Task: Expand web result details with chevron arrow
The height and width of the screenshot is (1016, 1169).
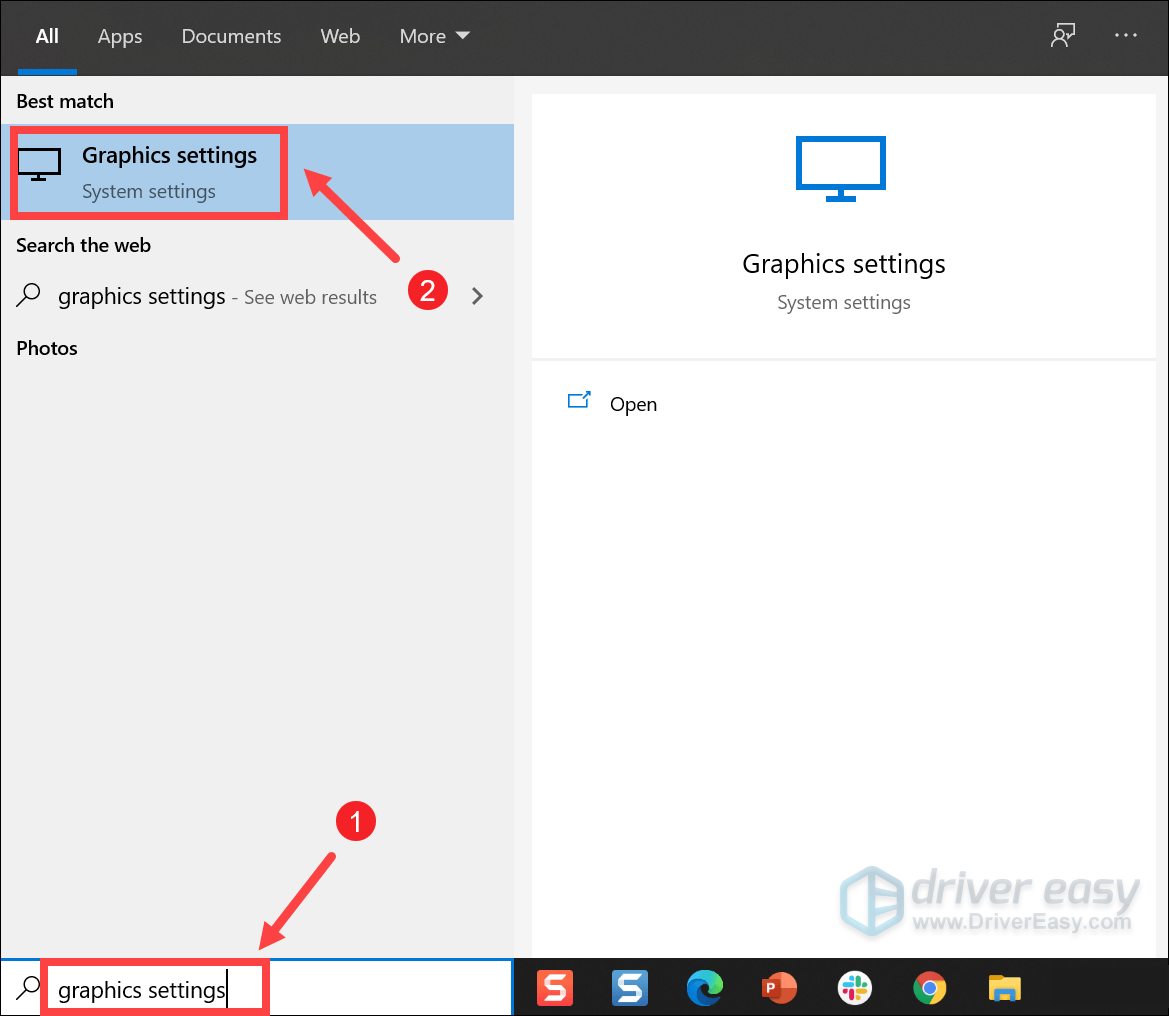Action: click(478, 296)
